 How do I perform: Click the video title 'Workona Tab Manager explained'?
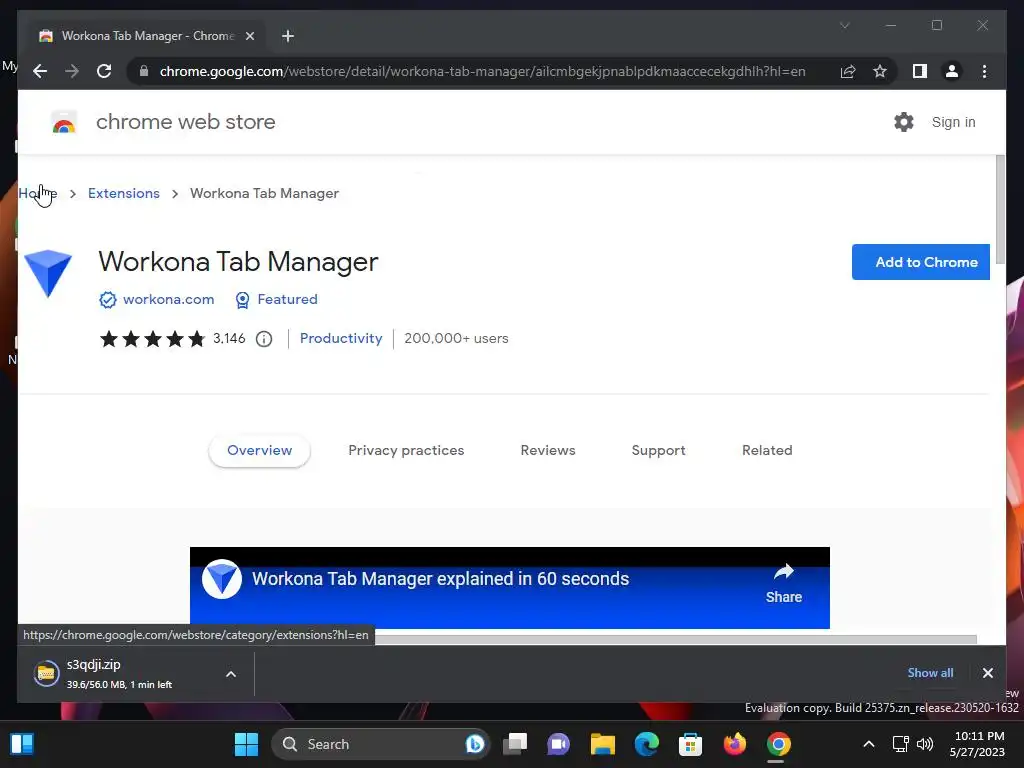(x=441, y=579)
